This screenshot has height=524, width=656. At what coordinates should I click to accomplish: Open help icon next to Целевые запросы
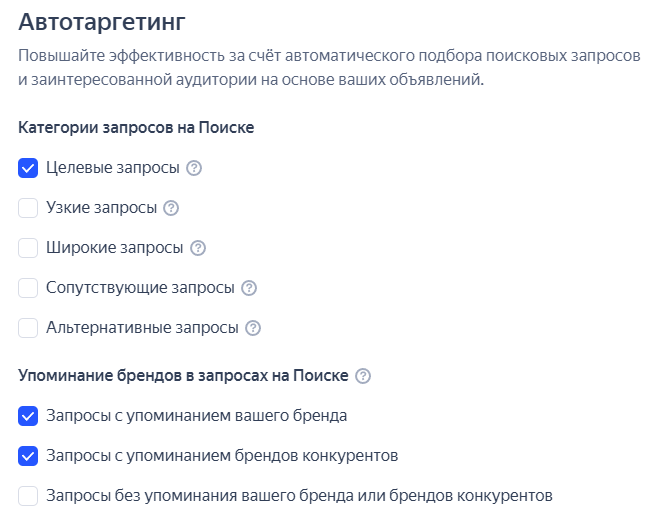pyautogui.click(x=194, y=168)
